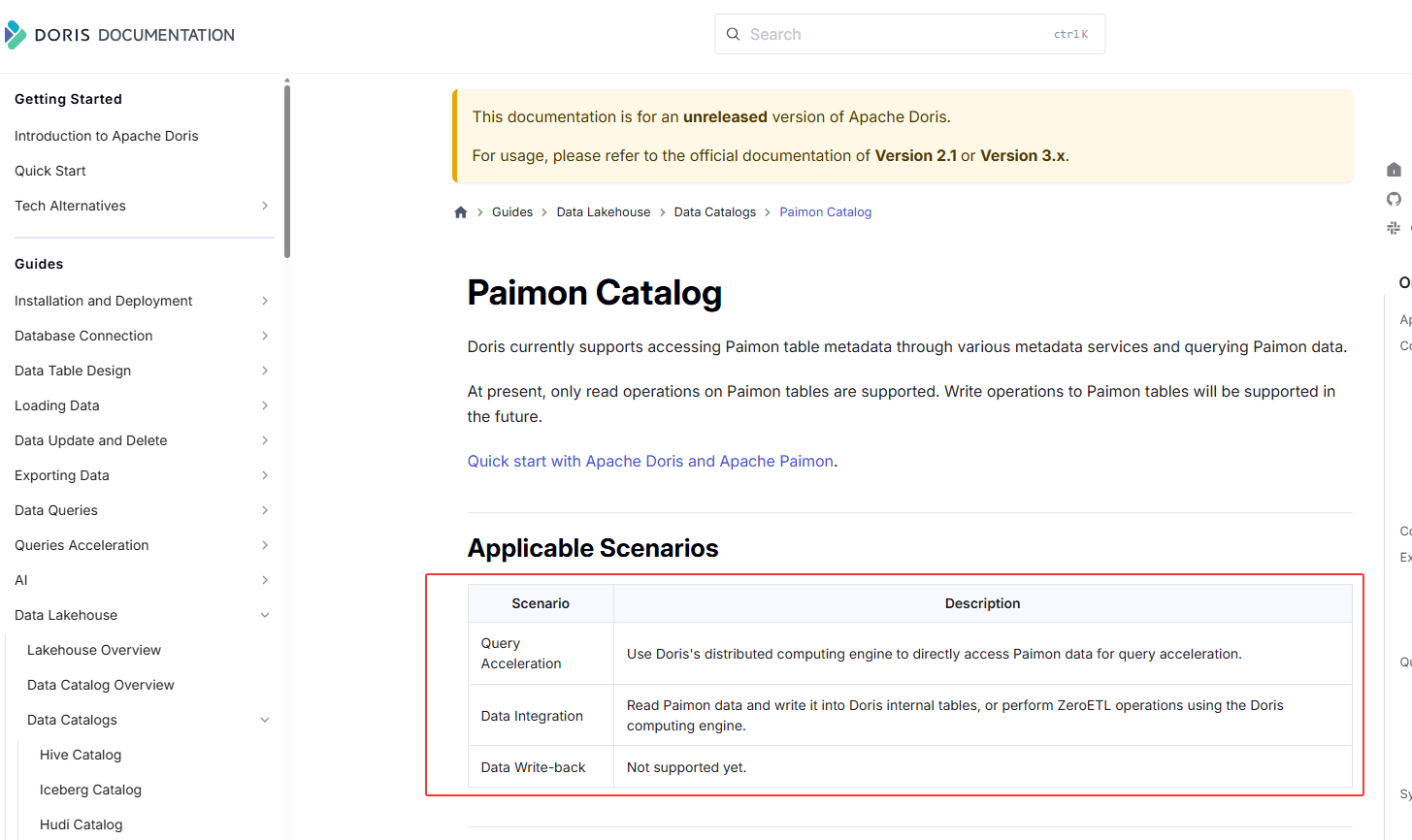The height and width of the screenshot is (840, 1412).
Task: Collapse the Data Lakehouse sidebar chevron
Action: (265, 615)
